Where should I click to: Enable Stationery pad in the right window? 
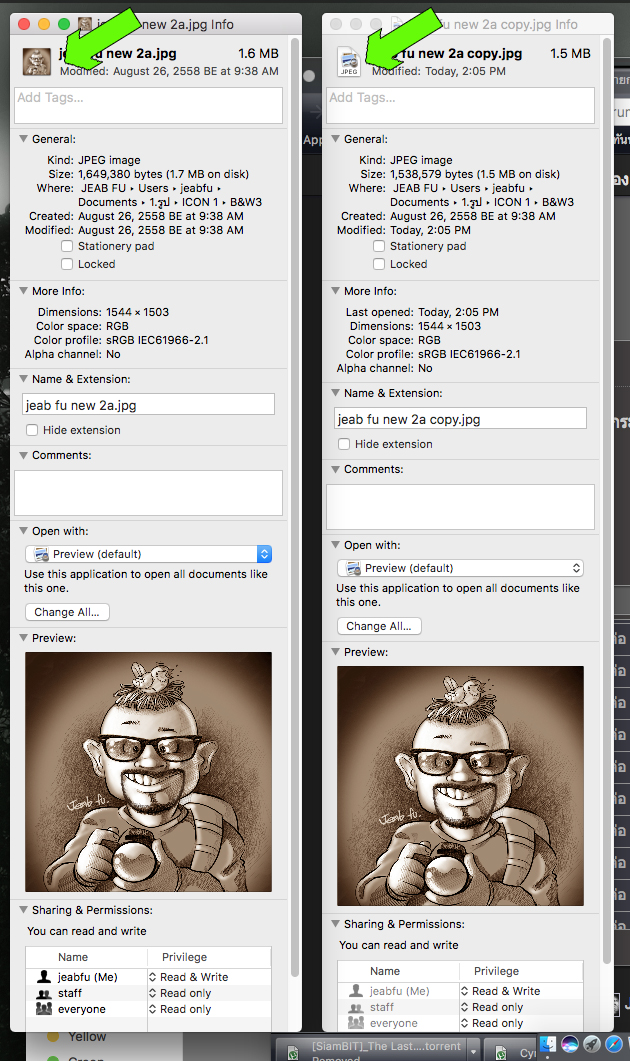coord(379,246)
